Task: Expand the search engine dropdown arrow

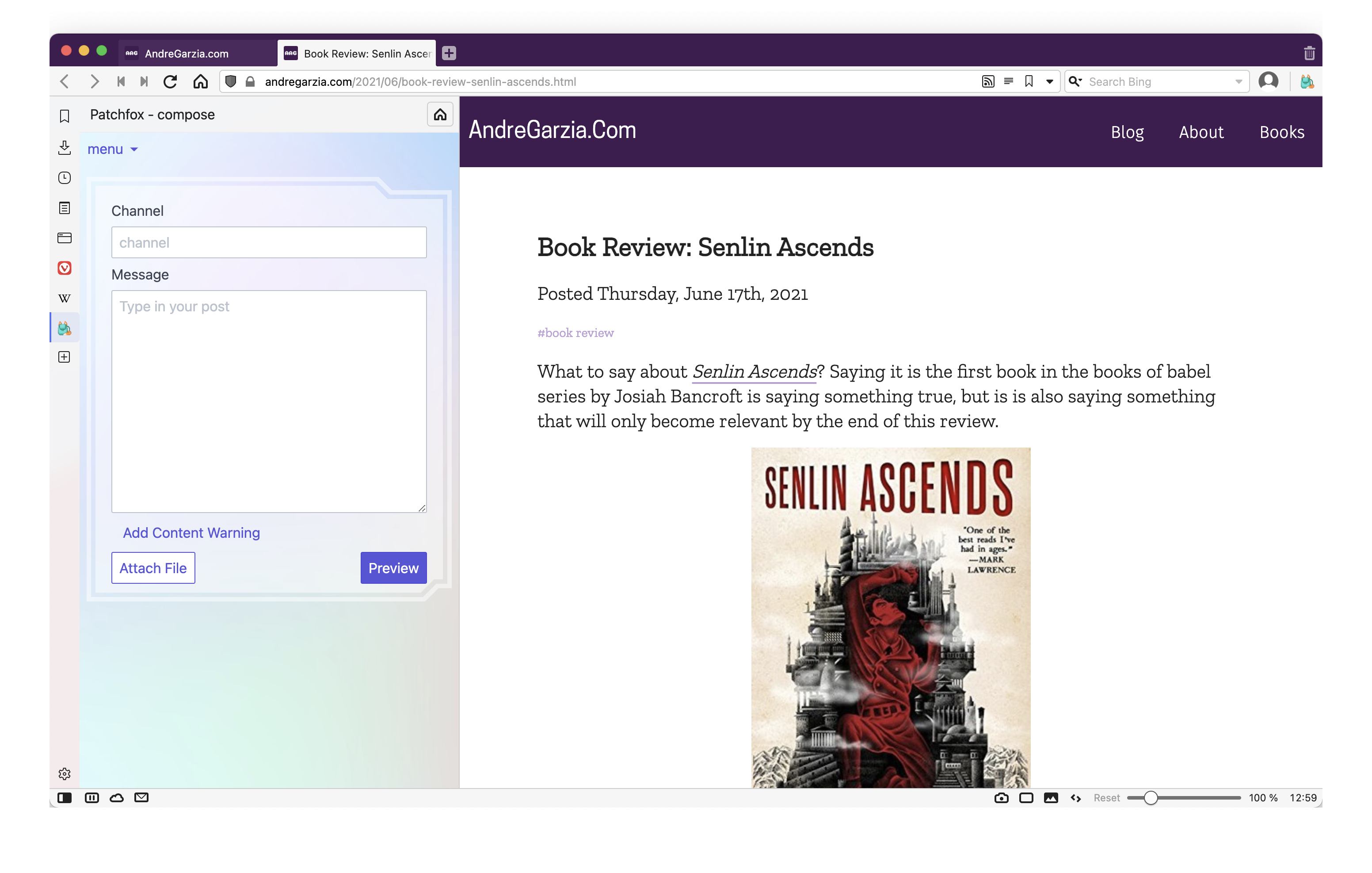Action: (1238, 81)
